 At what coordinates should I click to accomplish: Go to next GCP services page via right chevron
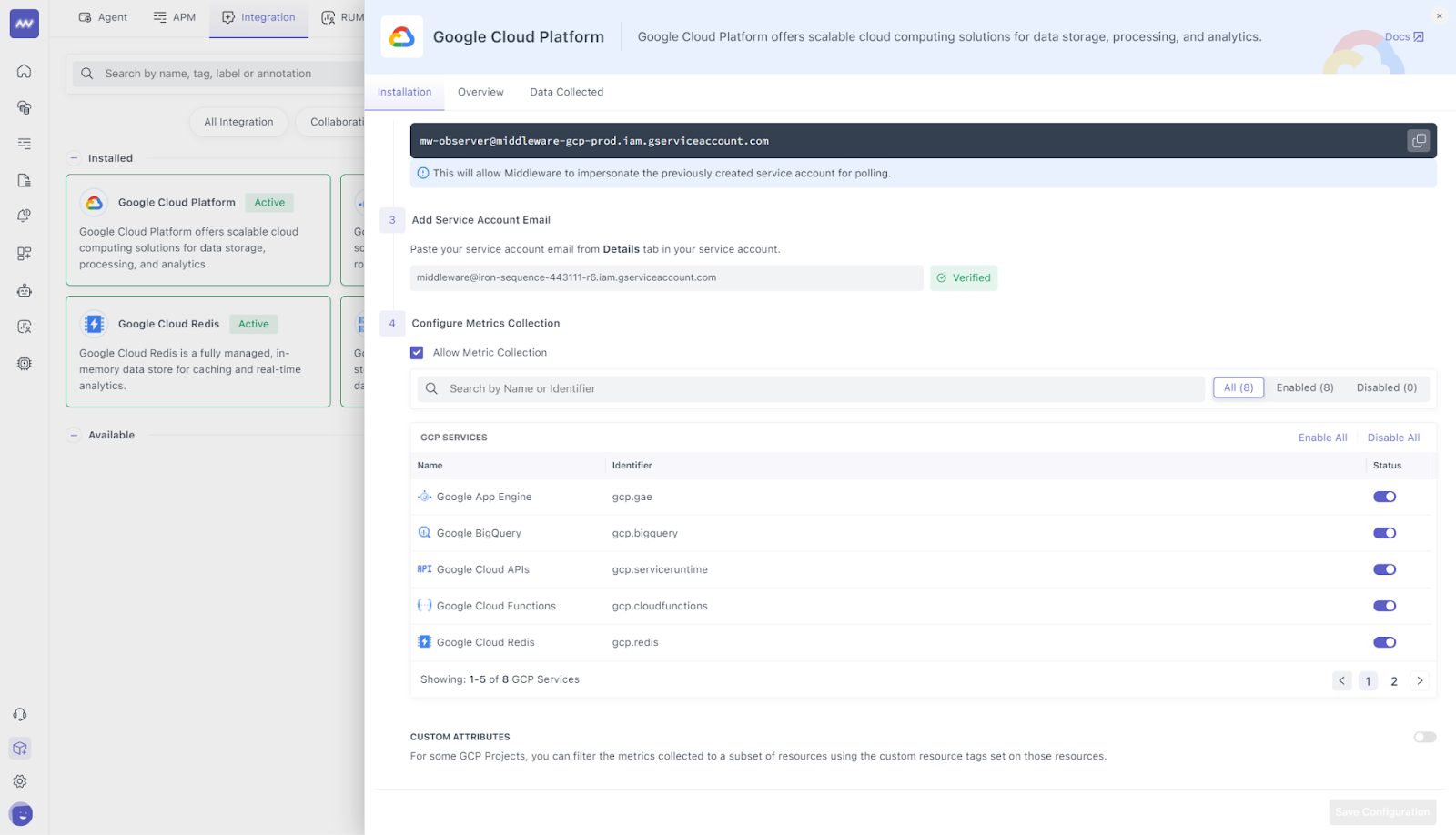click(1420, 680)
